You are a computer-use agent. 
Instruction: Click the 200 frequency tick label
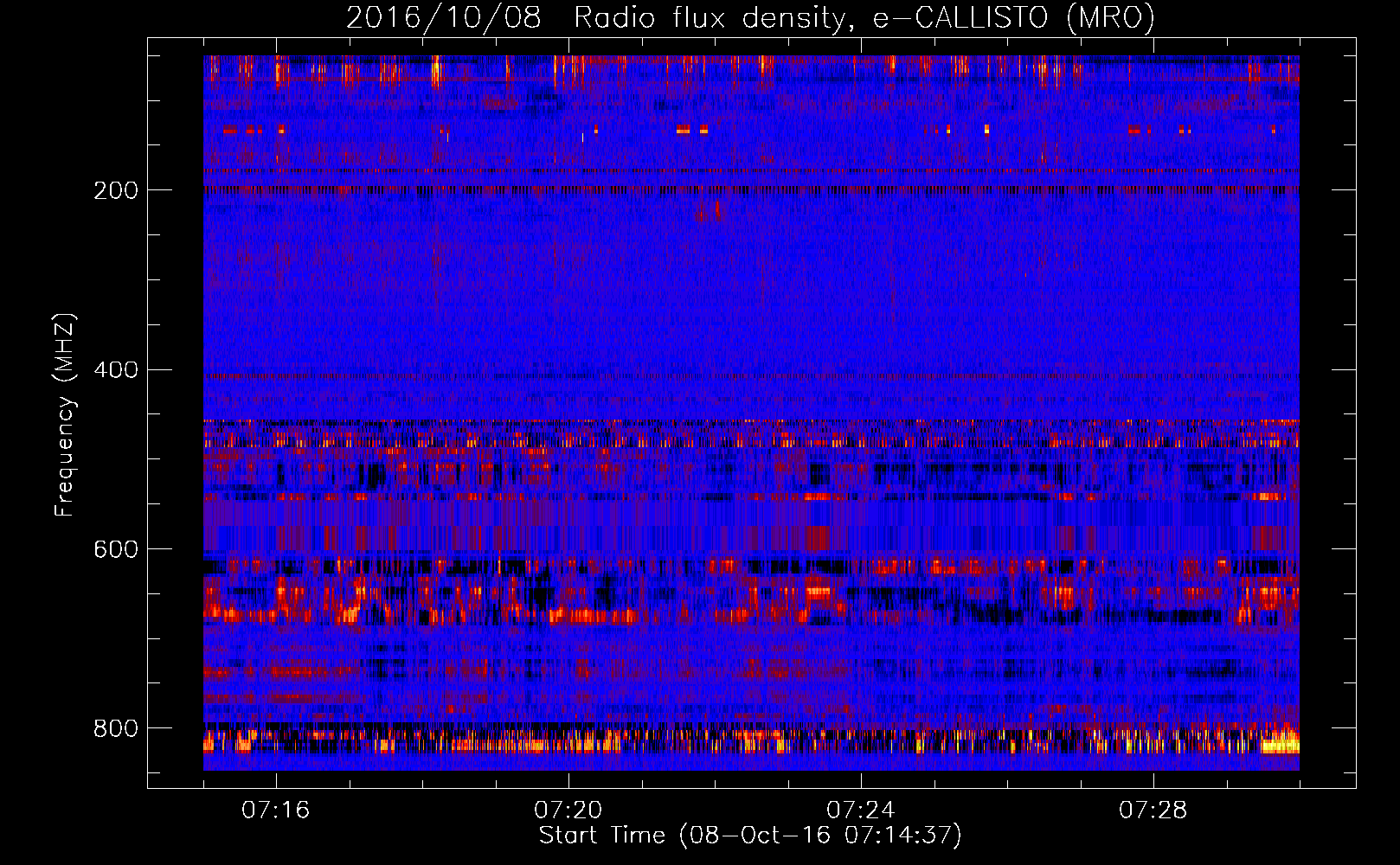[115, 190]
